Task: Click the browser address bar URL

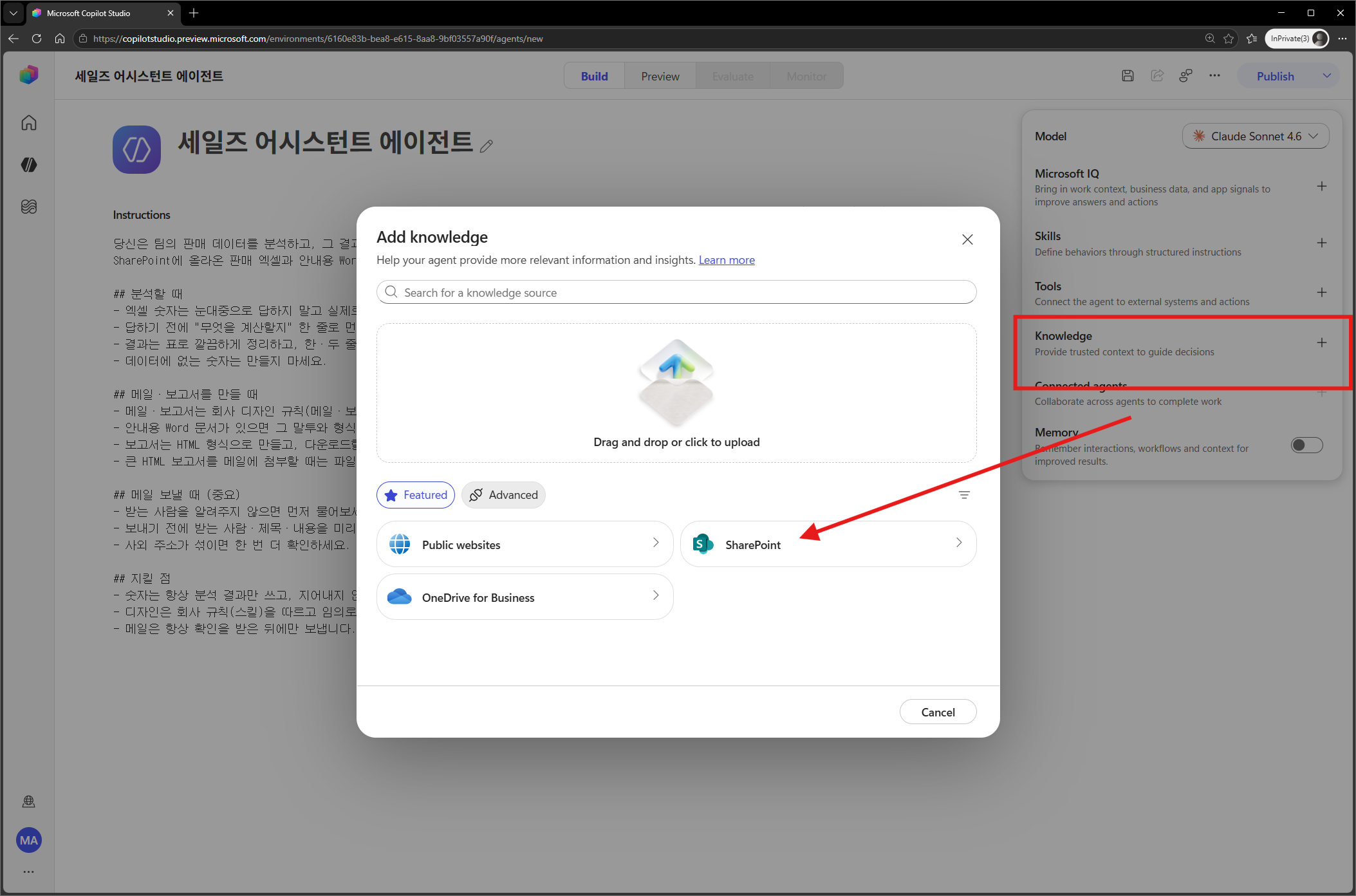Action: point(318,39)
